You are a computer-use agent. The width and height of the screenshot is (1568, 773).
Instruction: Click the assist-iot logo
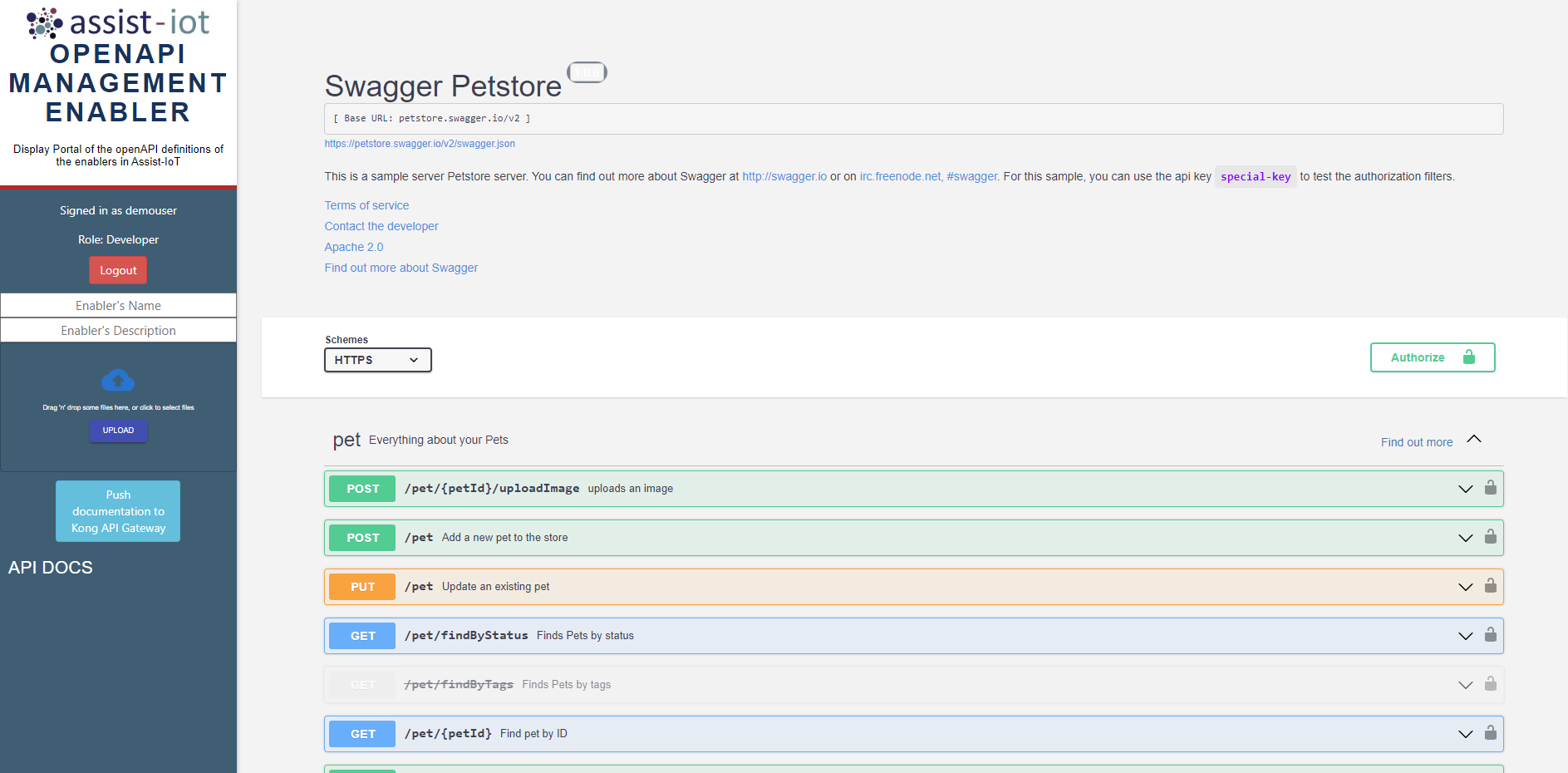tap(118, 23)
